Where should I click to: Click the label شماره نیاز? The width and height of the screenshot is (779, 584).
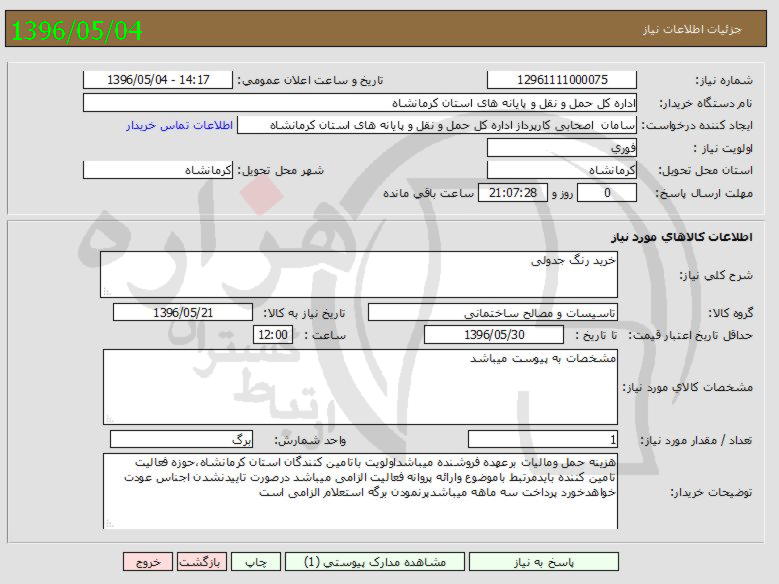(x=724, y=81)
